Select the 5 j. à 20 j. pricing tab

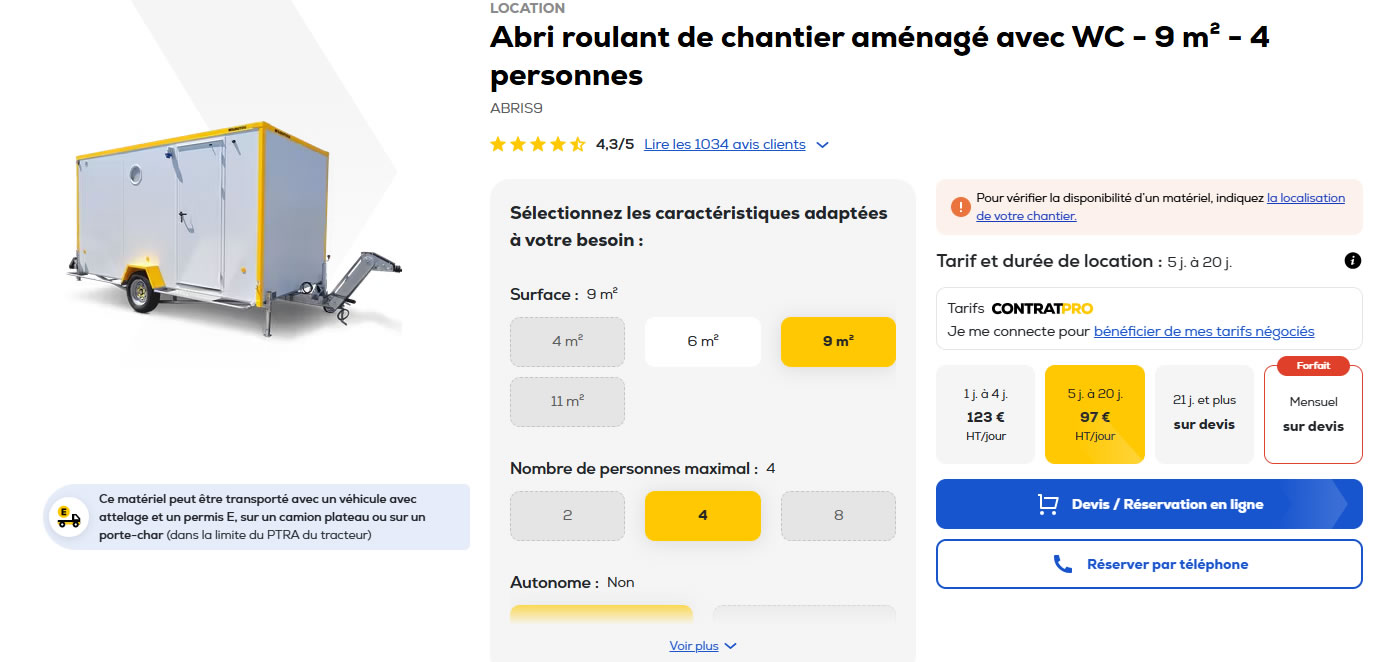click(1094, 414)
